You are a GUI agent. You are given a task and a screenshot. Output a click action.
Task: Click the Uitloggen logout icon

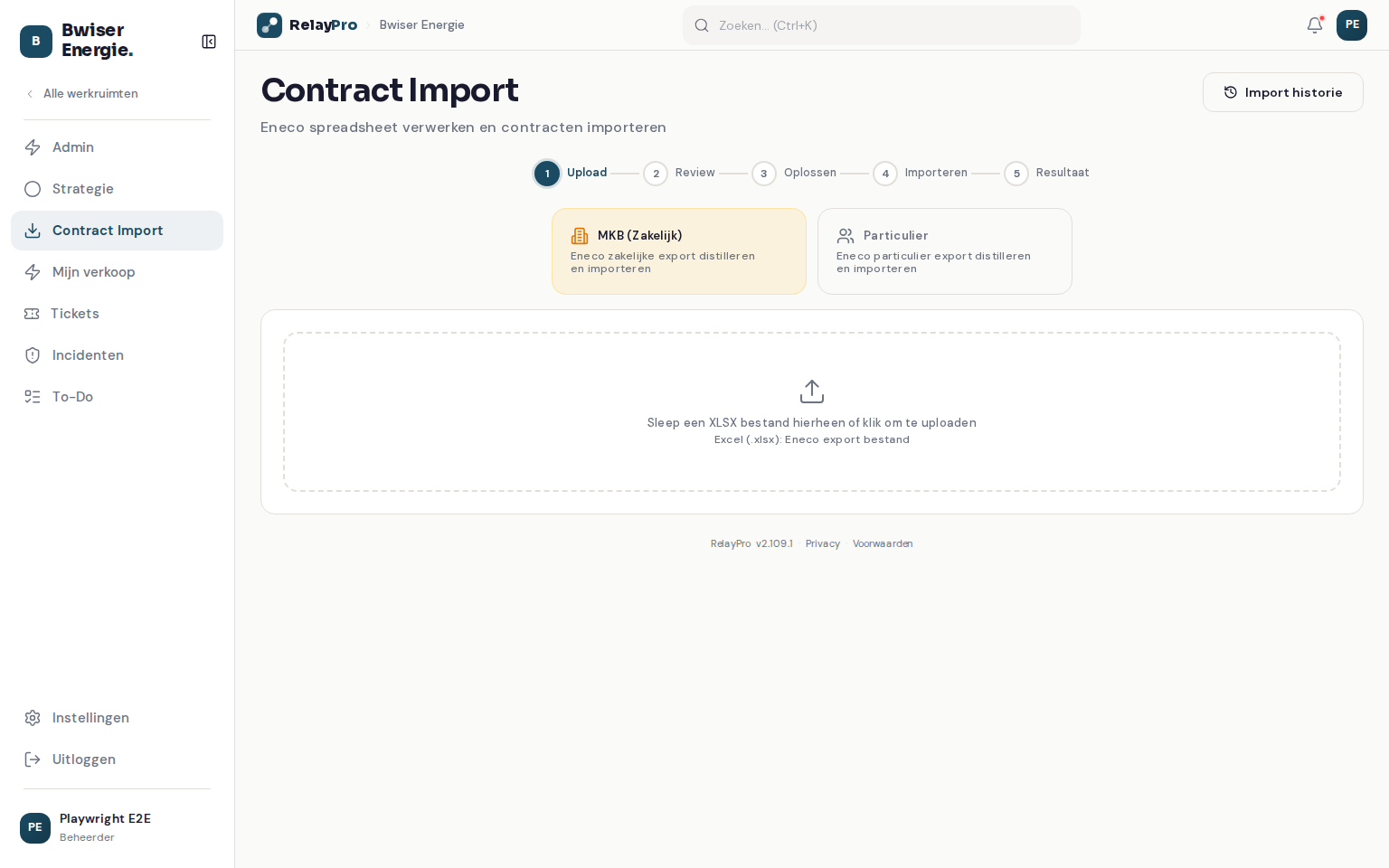tap(33, 759)
